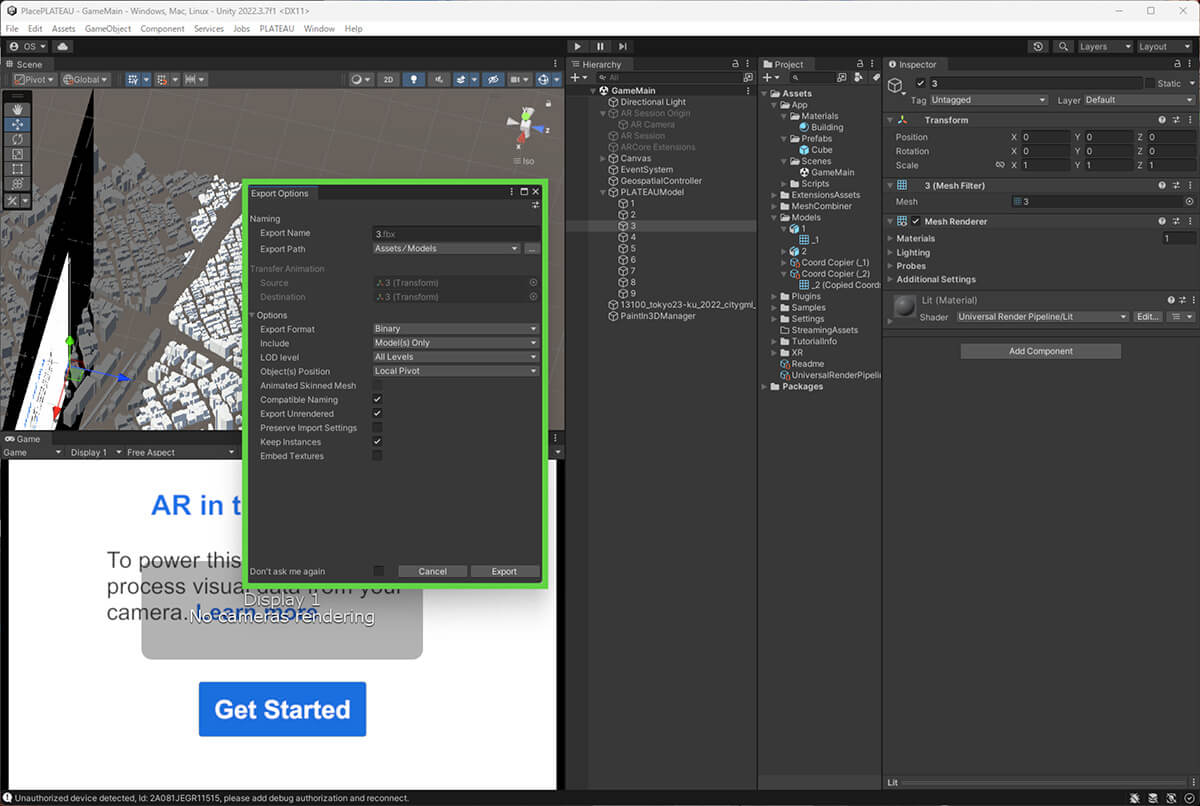Toggle Mesh Renderer enabled checkbox
This screenshot has height=806, width=1200.
point(915,221)
